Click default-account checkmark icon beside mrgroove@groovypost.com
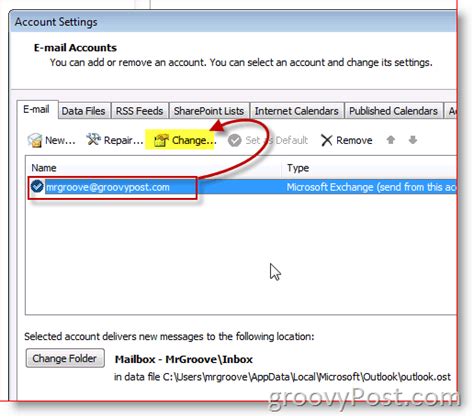The width and height of the screenshot is (474, 418). (x=37, y=187)
